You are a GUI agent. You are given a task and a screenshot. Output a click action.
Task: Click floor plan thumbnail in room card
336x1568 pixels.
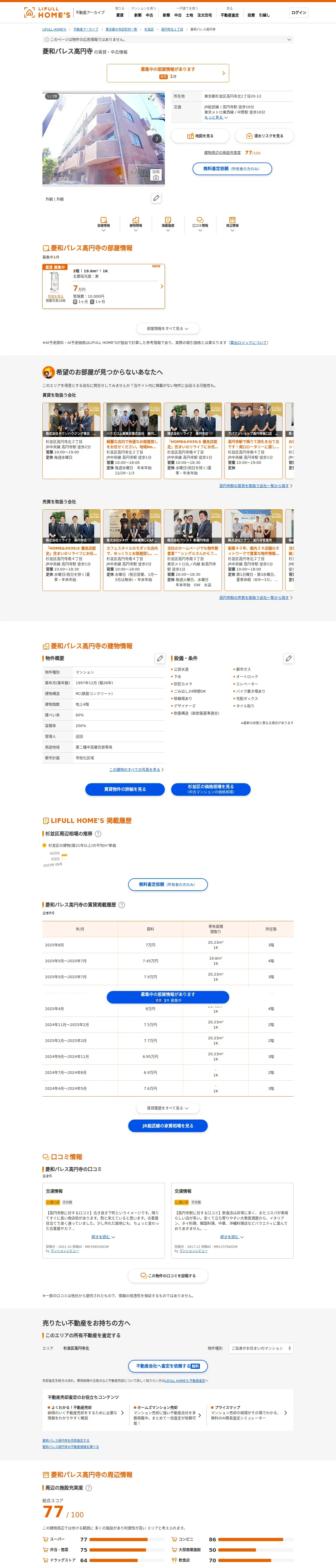(x=55, y=283)
